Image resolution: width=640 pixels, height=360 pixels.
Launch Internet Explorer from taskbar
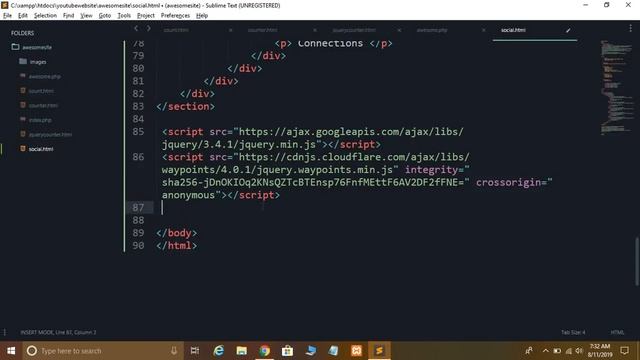(219, 351)
